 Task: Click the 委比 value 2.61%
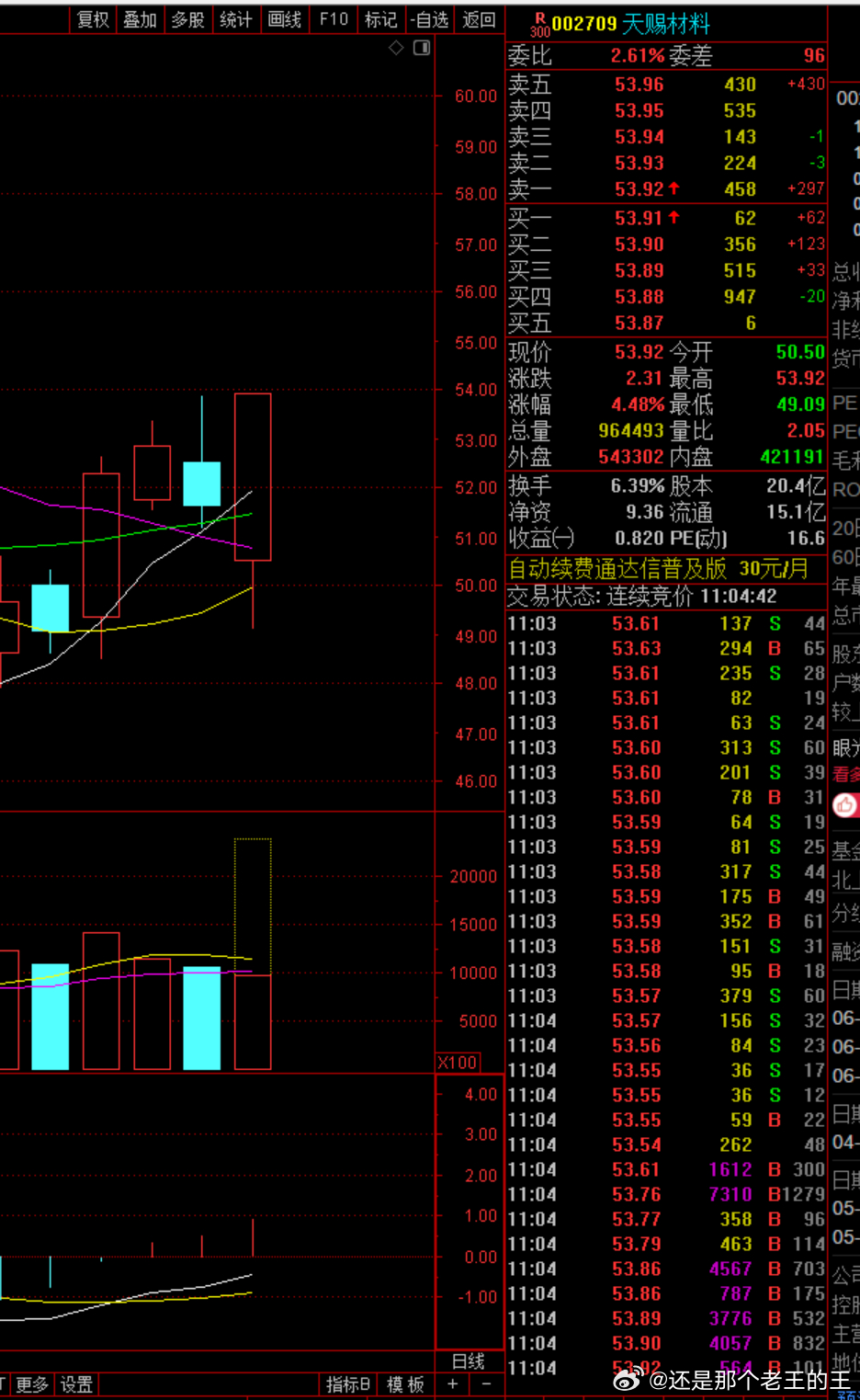click(x=638, y=56)
